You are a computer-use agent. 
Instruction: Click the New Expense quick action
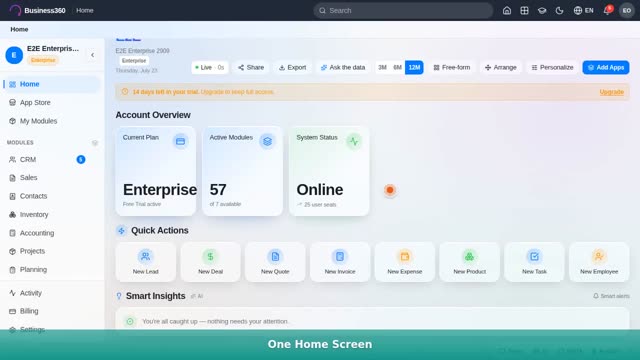404,262
